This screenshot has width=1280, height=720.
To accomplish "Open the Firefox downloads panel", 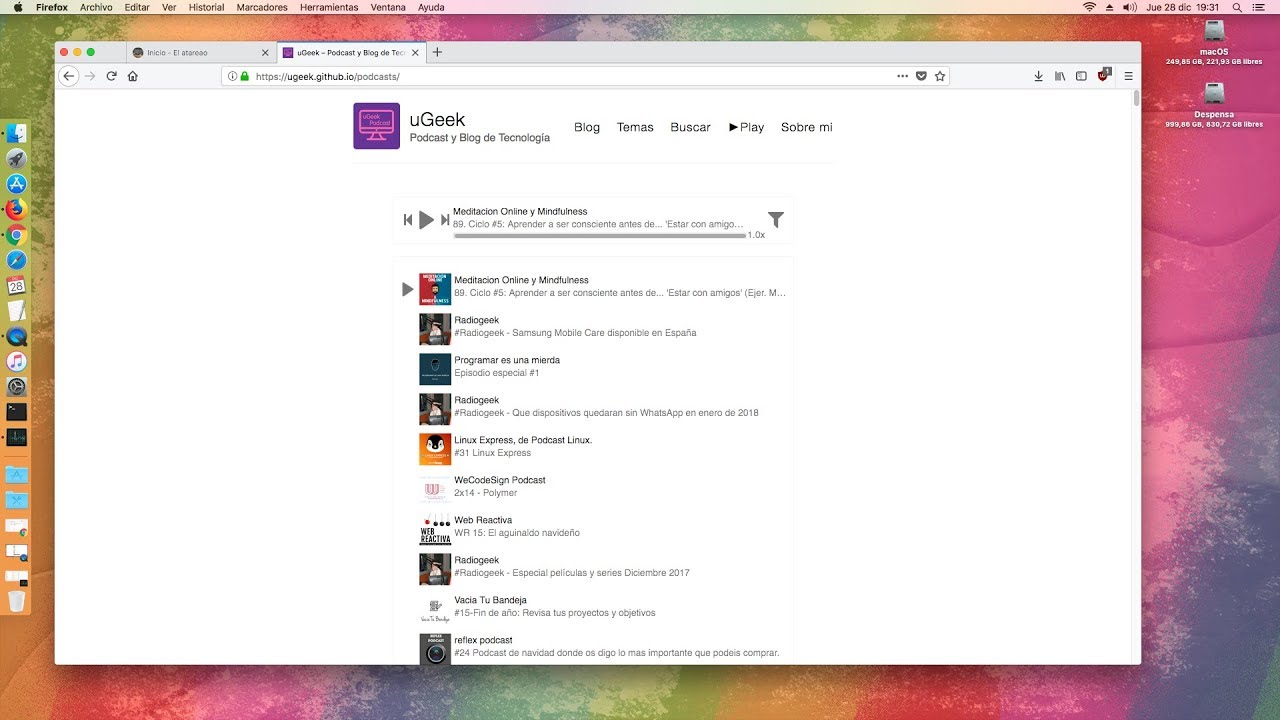I will click(1038, 76).
